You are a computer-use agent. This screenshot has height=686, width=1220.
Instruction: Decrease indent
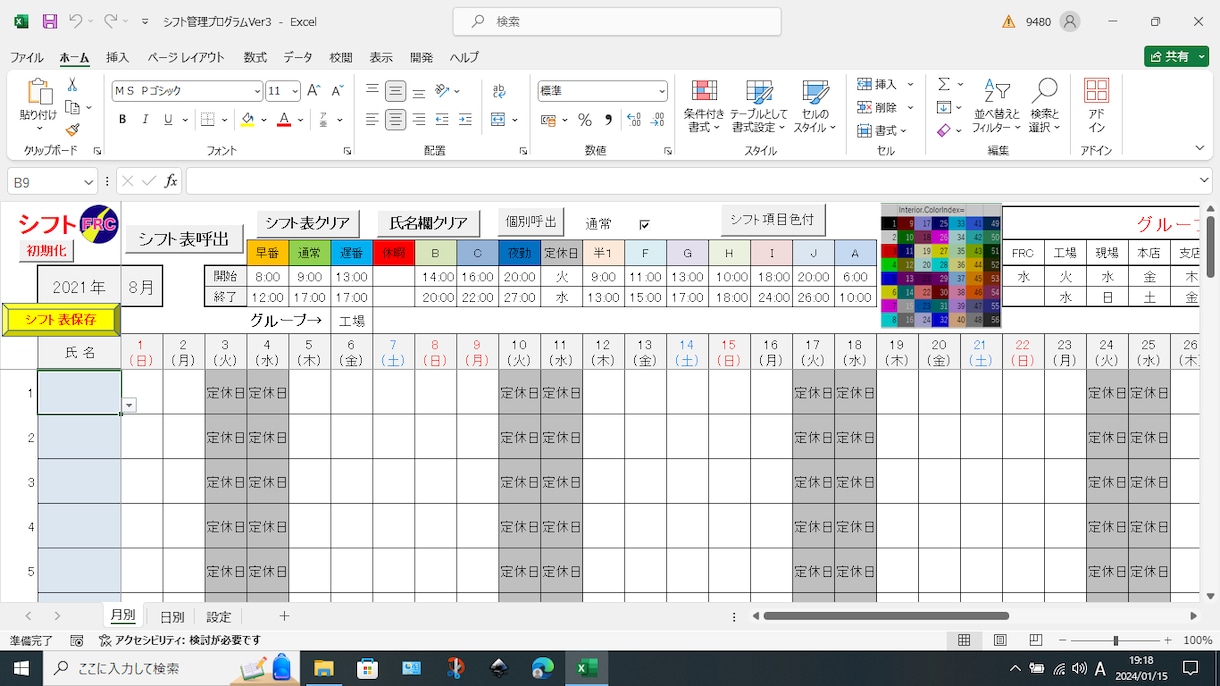coord(442,119)
